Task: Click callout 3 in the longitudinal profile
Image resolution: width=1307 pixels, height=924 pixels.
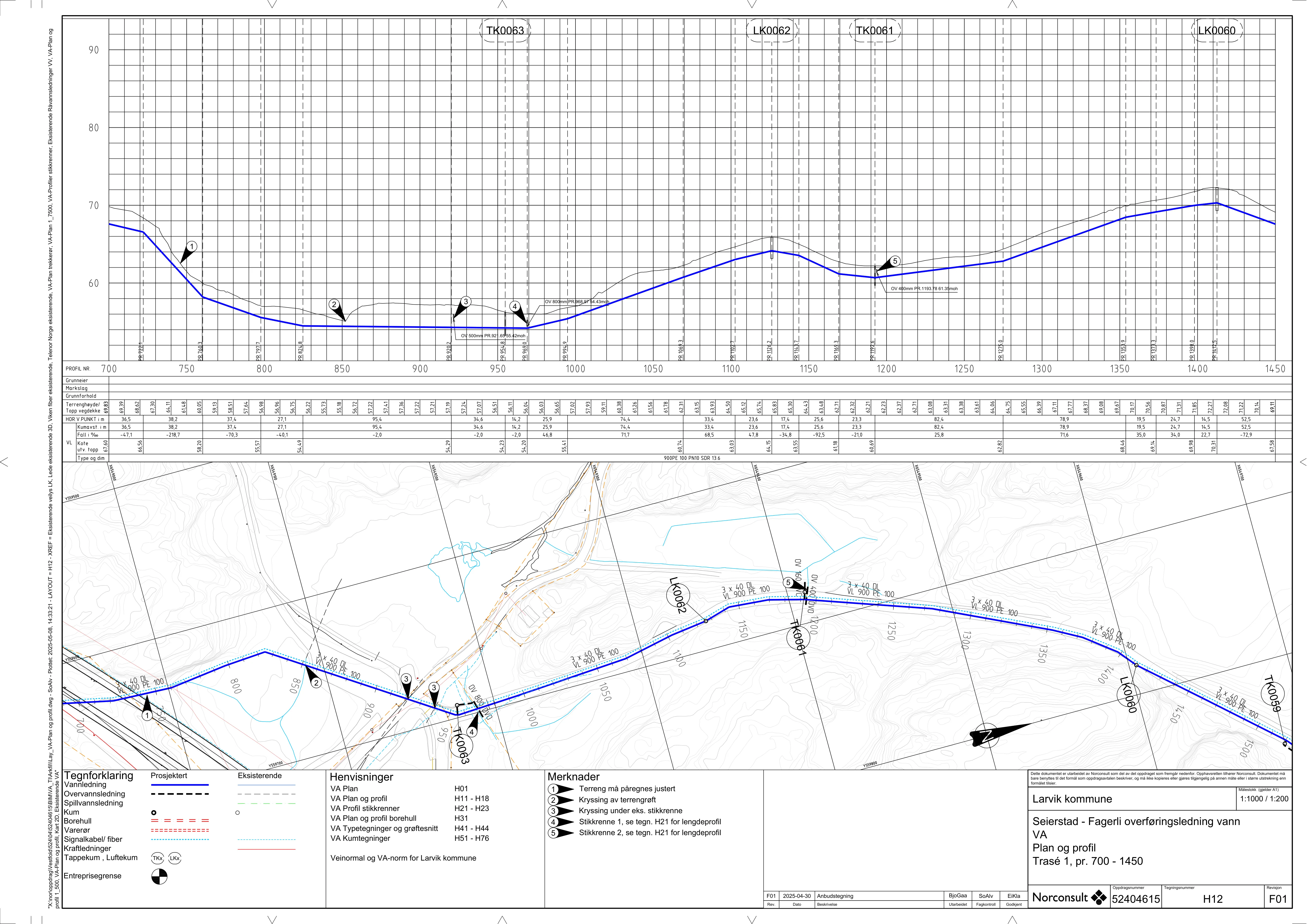Action: tap(466, 302)
